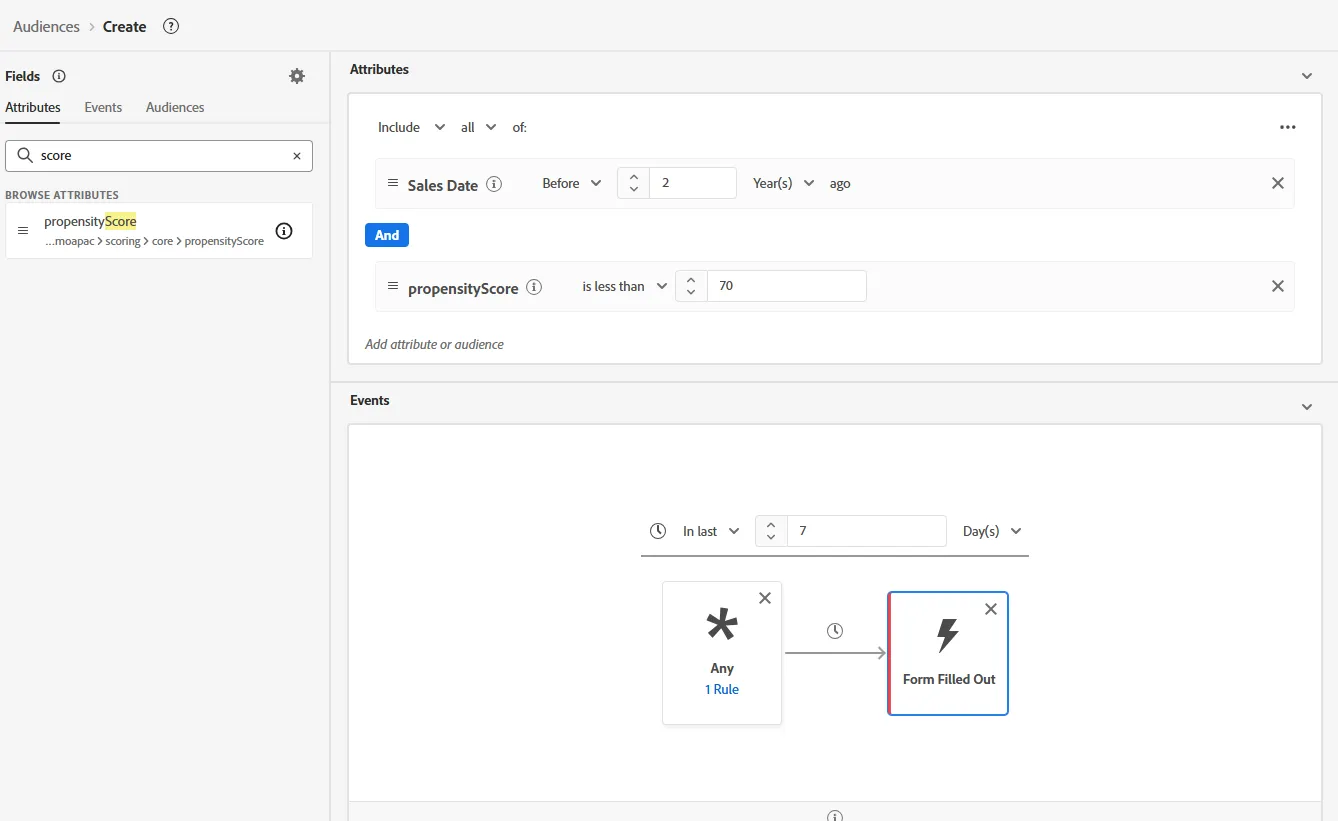Click the Sales Date row drag handle
Image resolution: width=1338 pixels, height=821 pixels.
(393, 183)
